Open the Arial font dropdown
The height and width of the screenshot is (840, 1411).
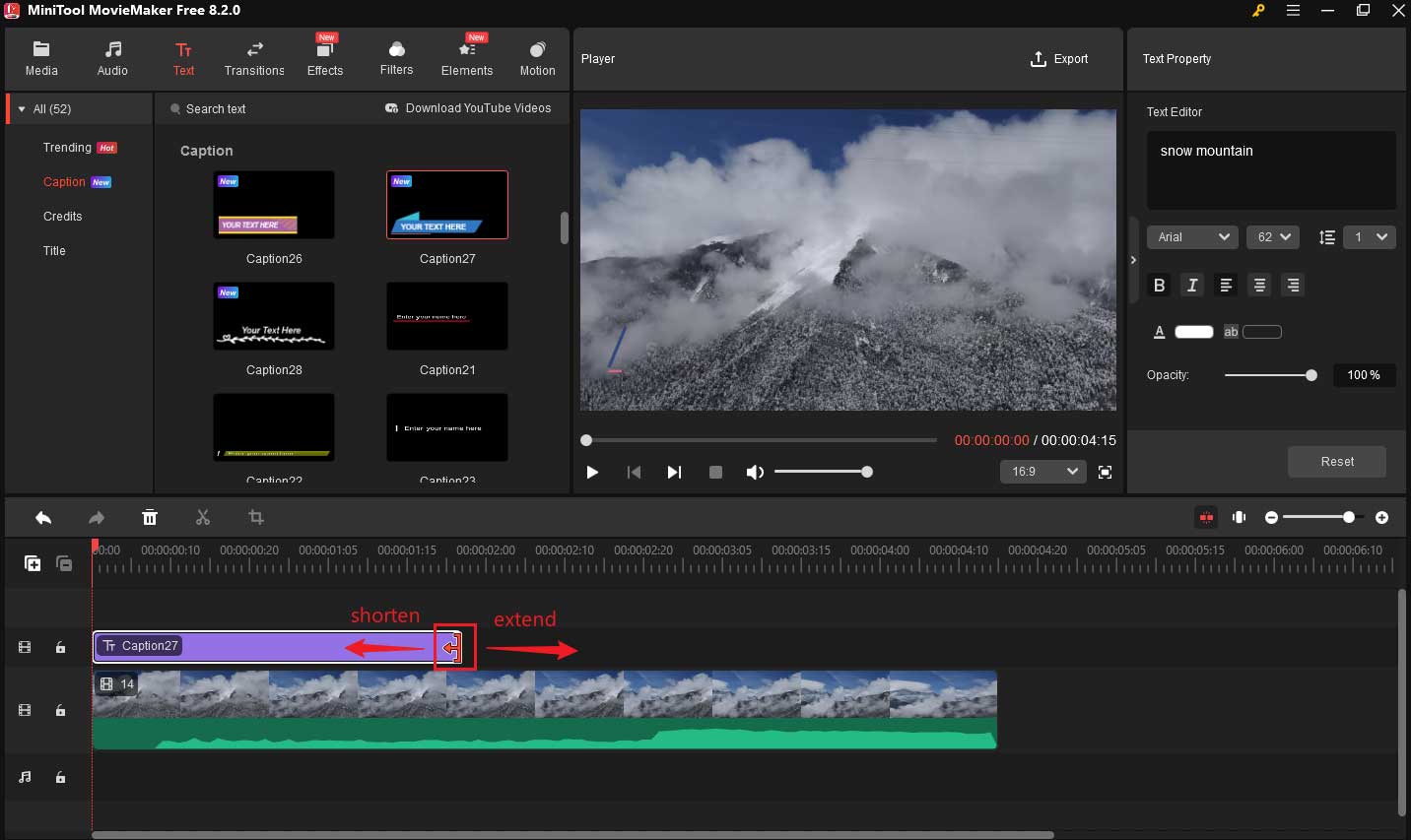pos(1193,237)
